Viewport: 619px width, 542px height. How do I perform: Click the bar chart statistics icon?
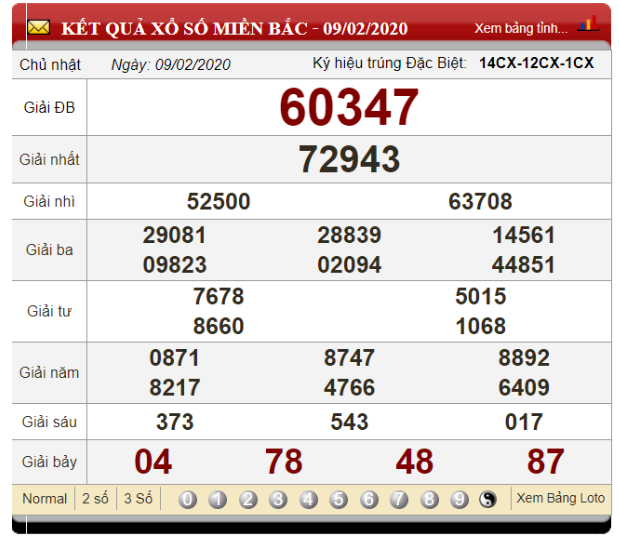[x=589, y=24]
